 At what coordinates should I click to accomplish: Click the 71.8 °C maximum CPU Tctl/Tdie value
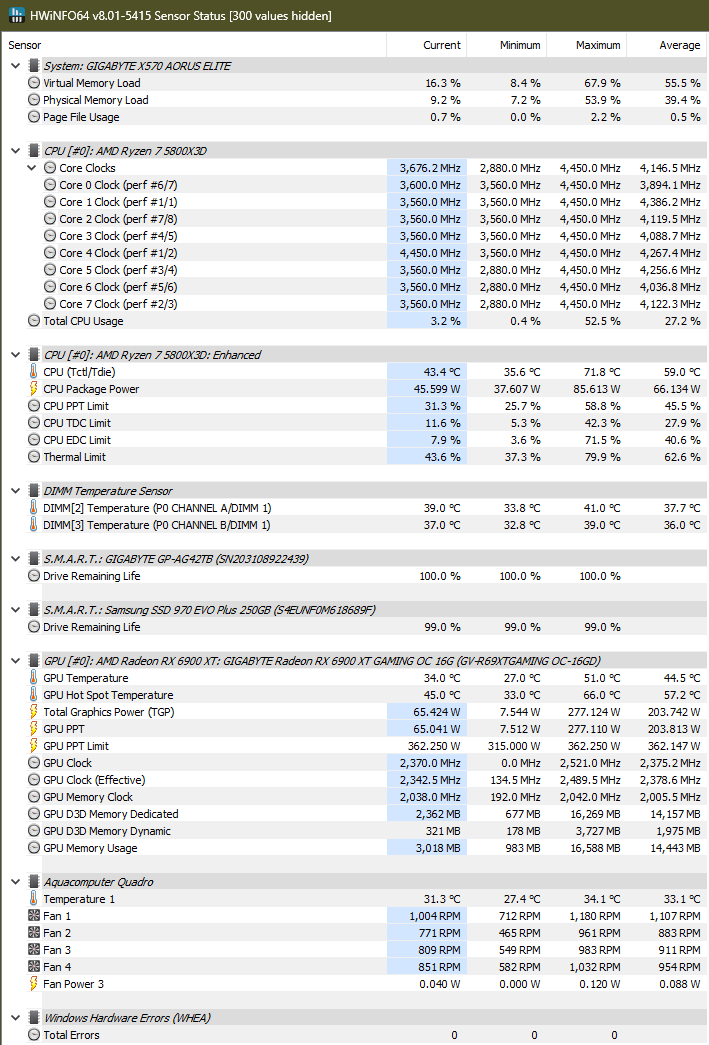(x=602, y=372)
